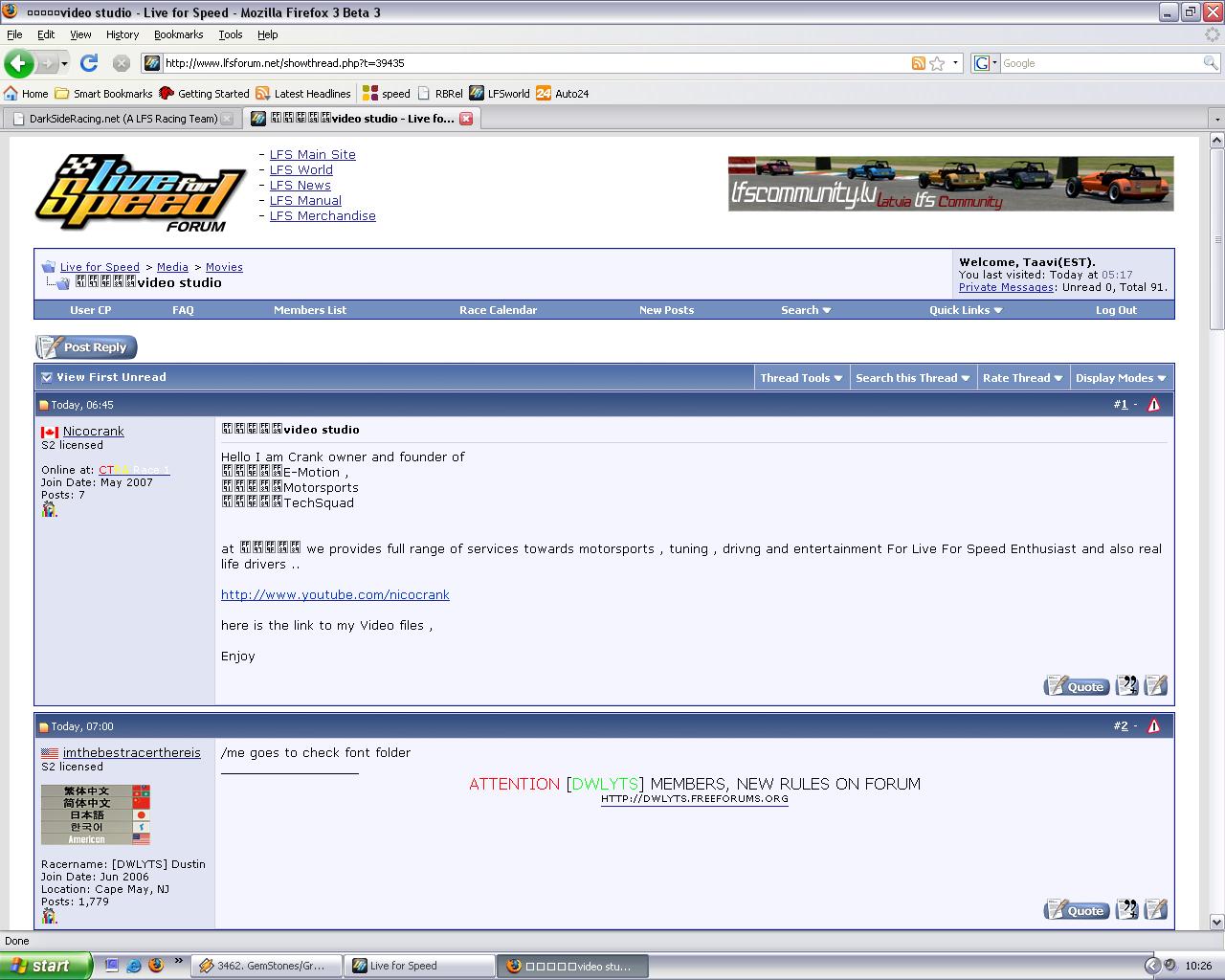Close the active video studio tab
Screen dimensions: 1225x980
pos(466,119)
